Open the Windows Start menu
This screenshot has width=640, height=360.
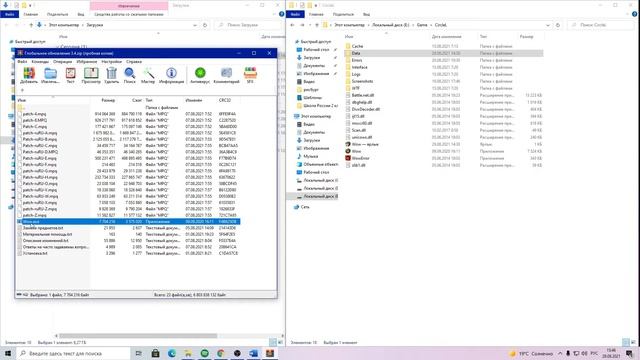tap(8, 353)
